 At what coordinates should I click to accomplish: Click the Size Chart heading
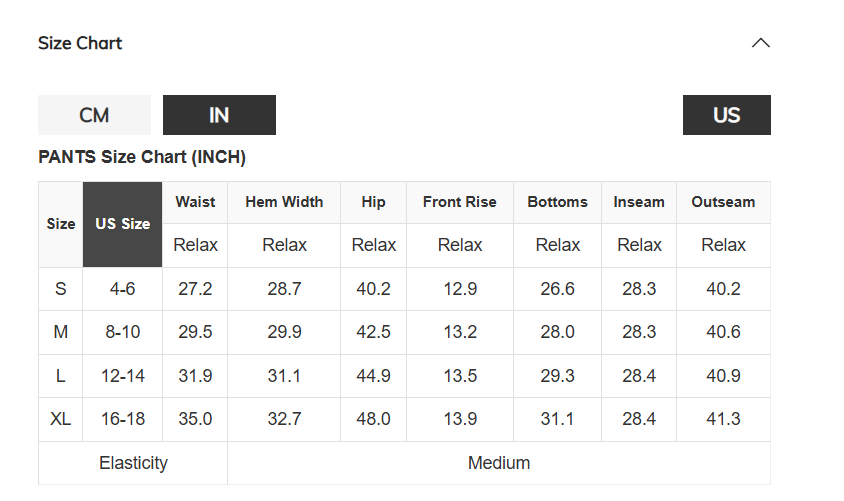tap(80, 43)
